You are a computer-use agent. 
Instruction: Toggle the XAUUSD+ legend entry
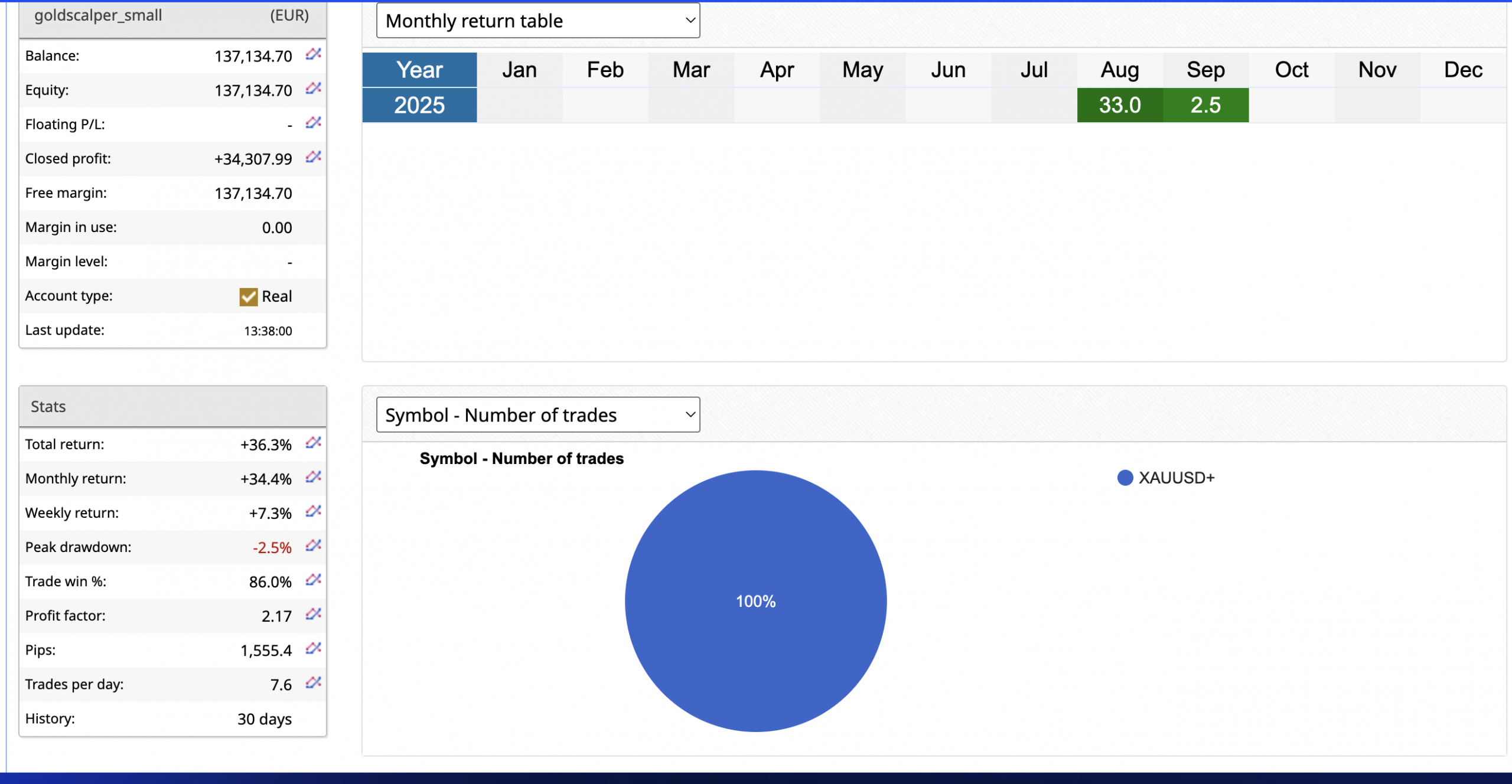point(1166,478)
